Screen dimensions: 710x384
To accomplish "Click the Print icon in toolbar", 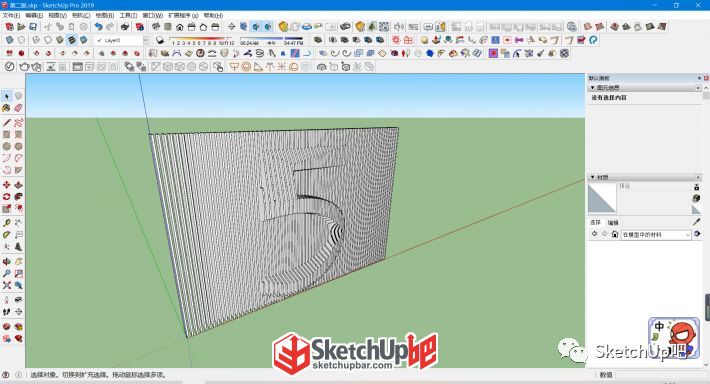I will pyautogui.click(x=125, y=27).
